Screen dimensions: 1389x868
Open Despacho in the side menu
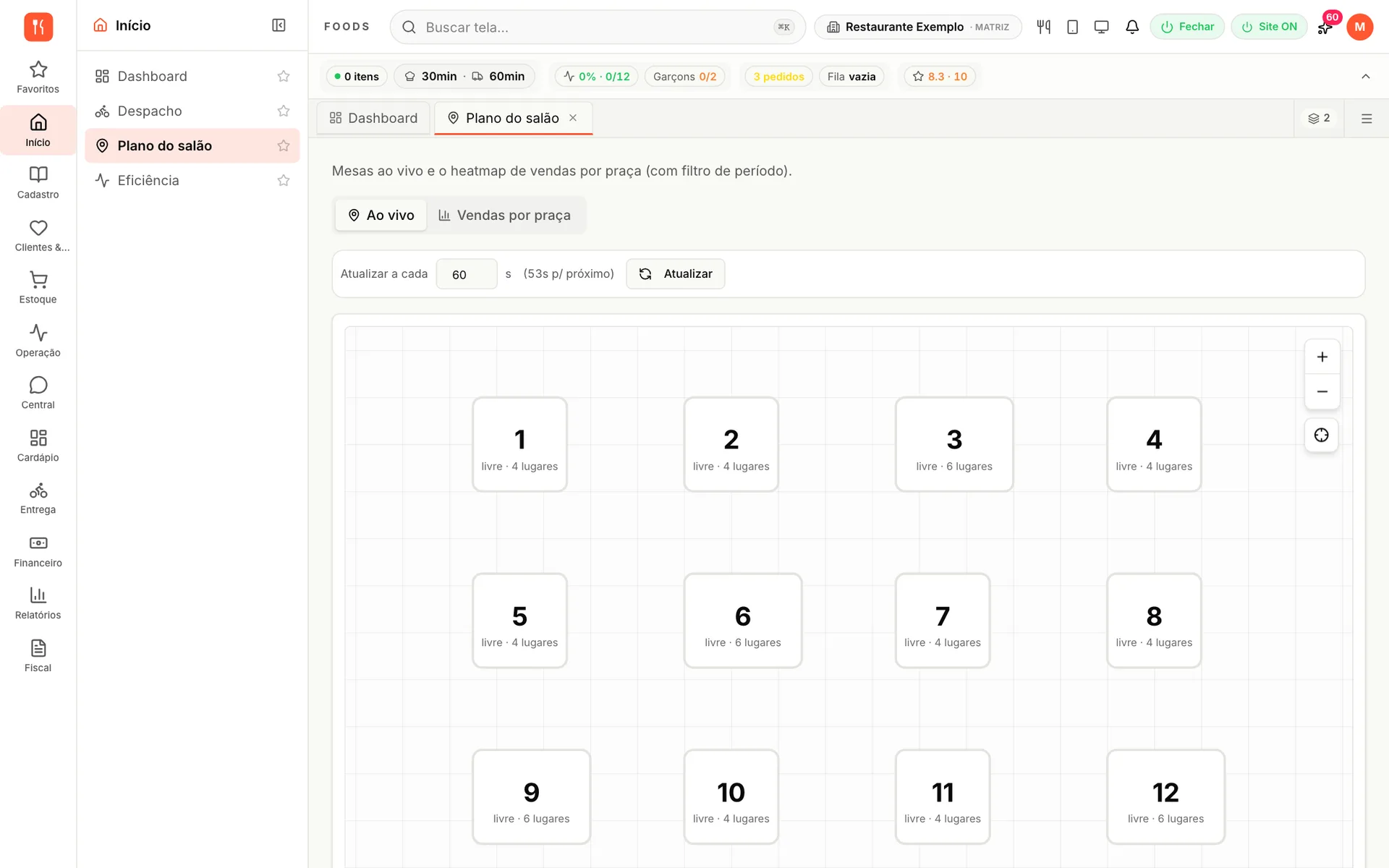tap(192, 111)
